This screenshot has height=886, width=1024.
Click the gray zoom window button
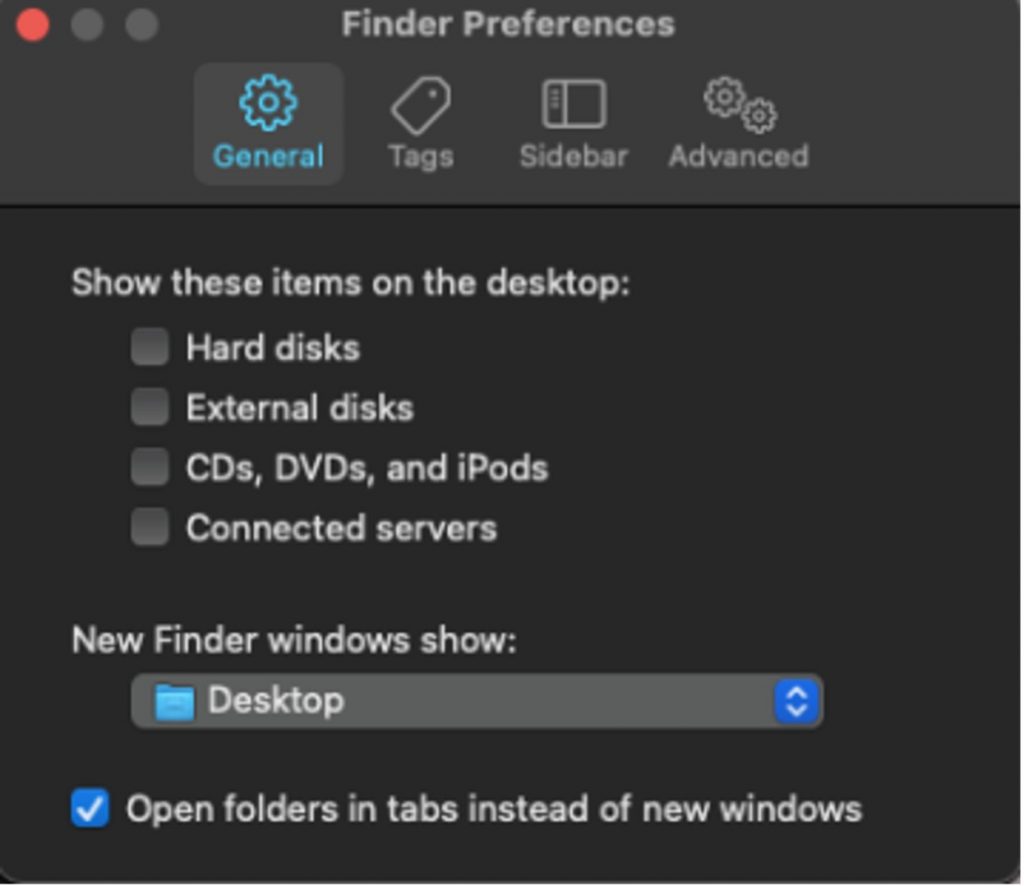pos(142,25)
